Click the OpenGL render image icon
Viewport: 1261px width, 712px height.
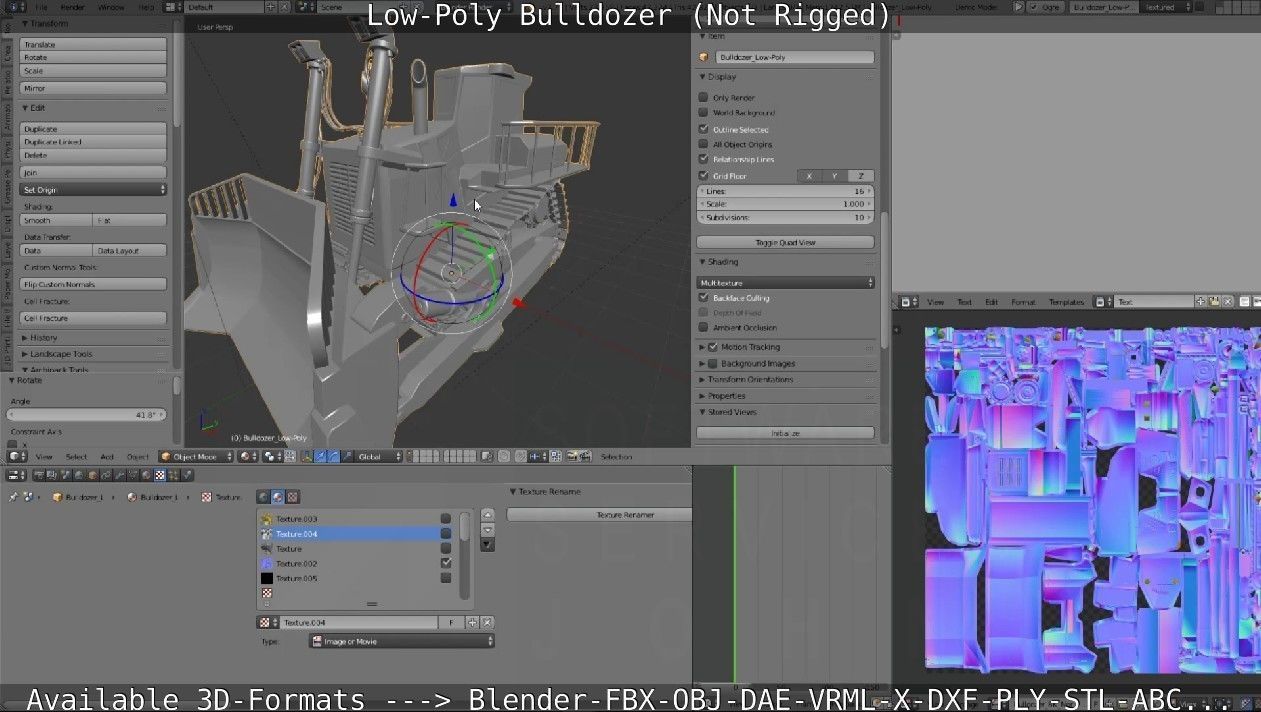(x=572, y=456)
